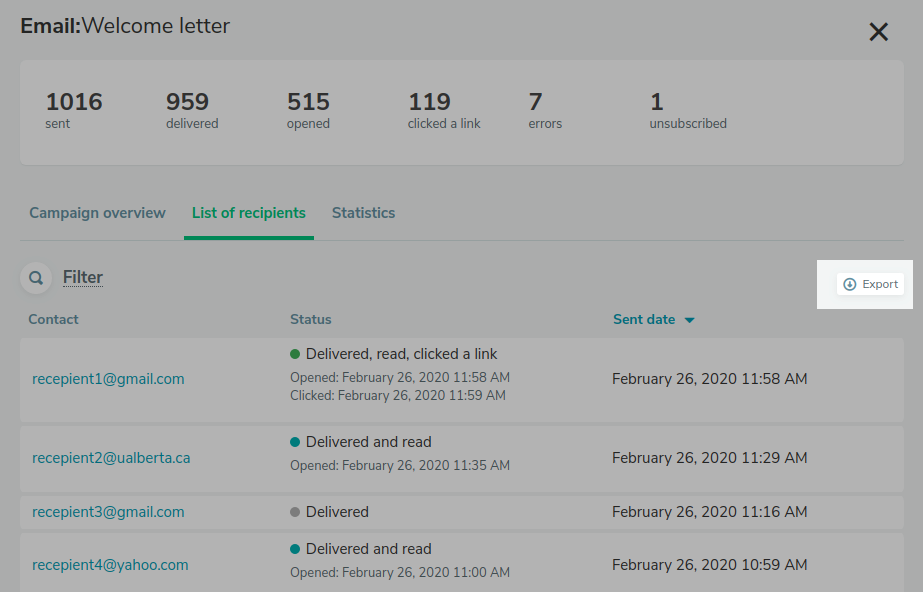Click the 7 errors stat

tap(545, 110)
